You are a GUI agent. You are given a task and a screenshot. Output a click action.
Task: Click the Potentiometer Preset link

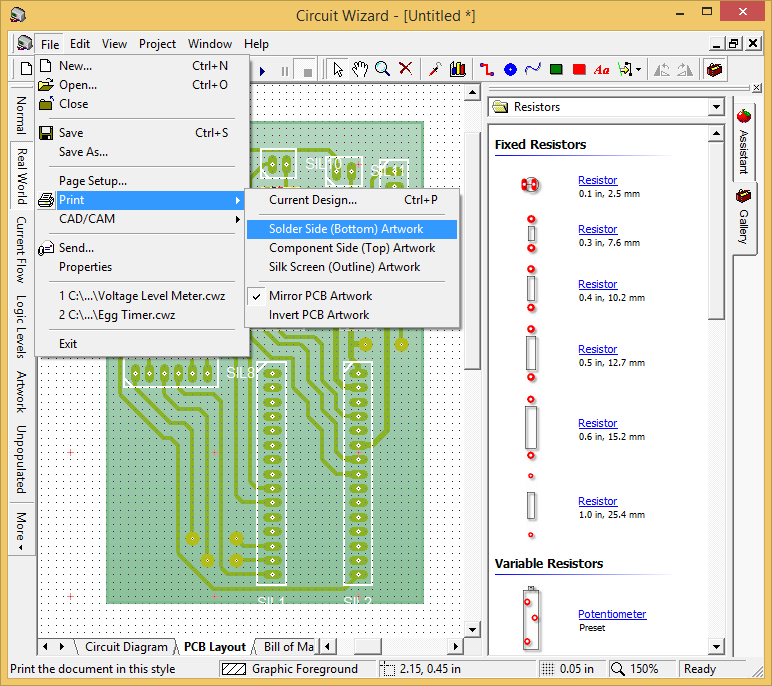tap(612, 614)
